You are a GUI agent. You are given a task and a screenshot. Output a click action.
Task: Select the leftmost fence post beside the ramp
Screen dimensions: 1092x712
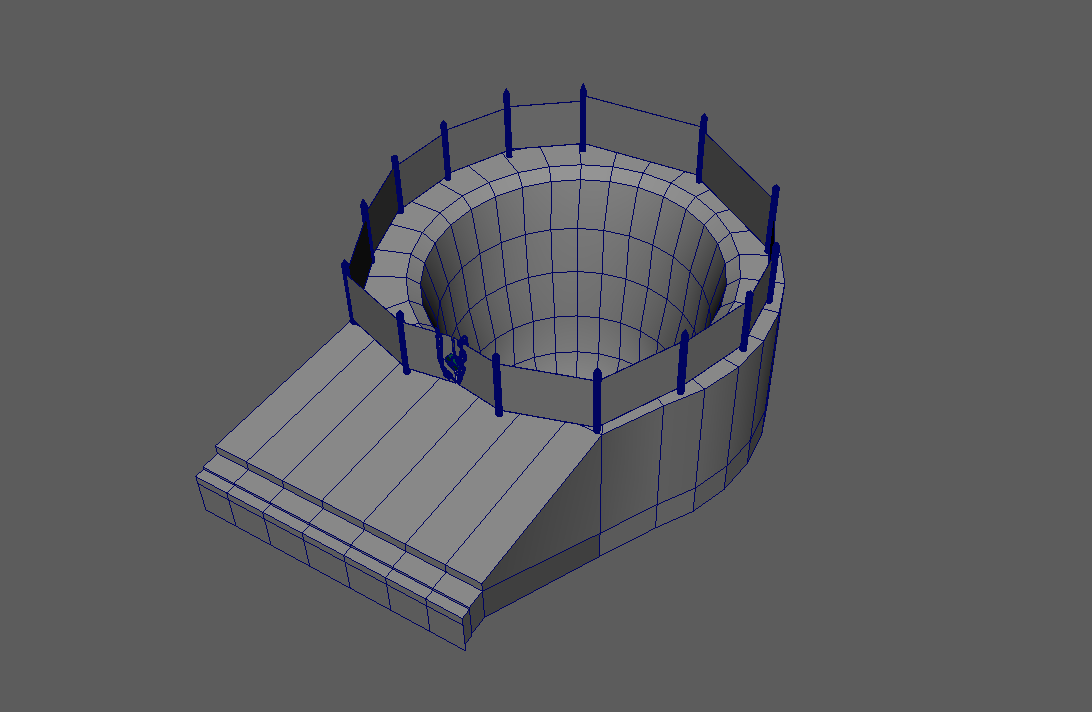(x=348, y=293)
